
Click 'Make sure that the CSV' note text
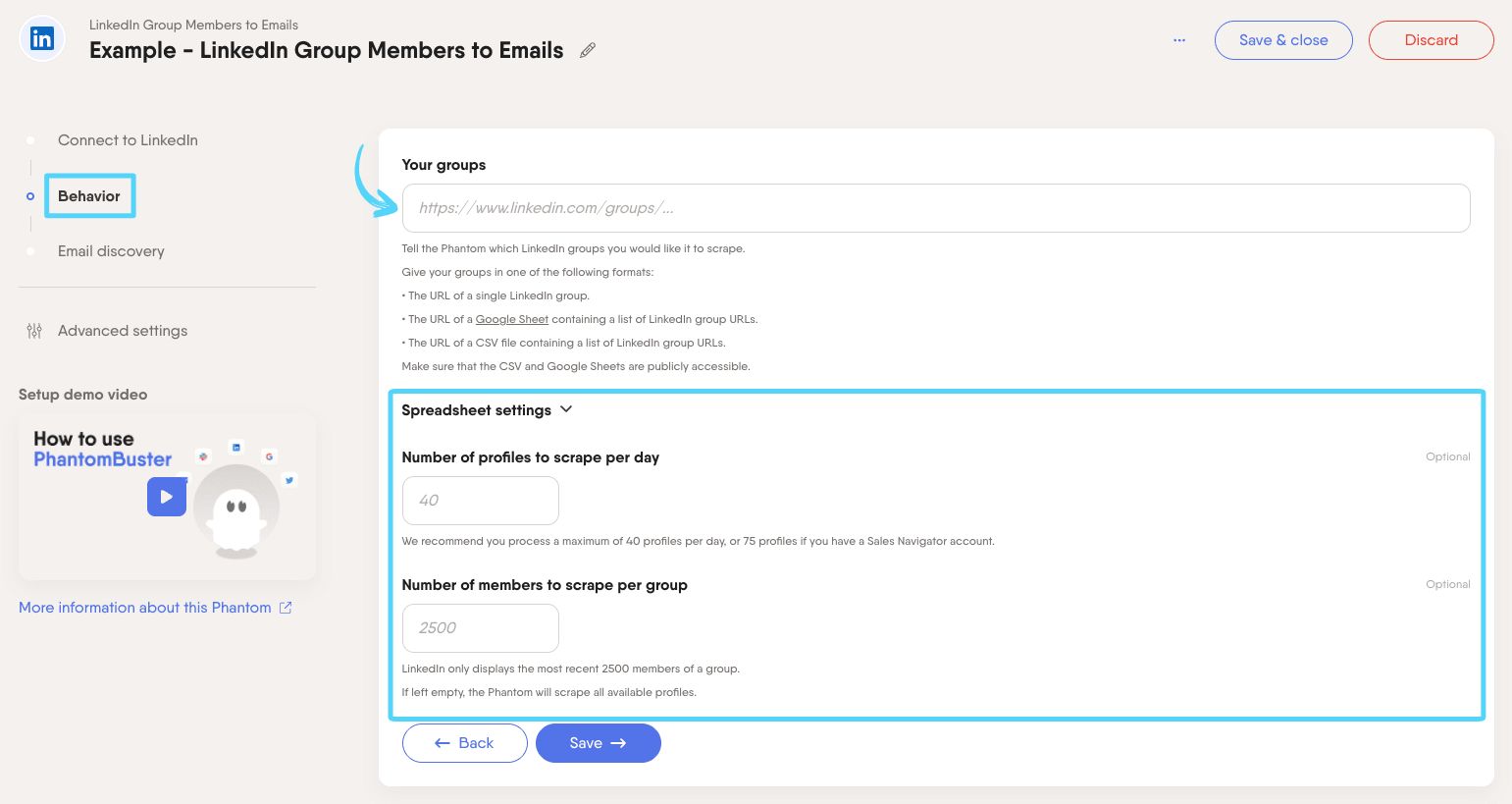576,366
